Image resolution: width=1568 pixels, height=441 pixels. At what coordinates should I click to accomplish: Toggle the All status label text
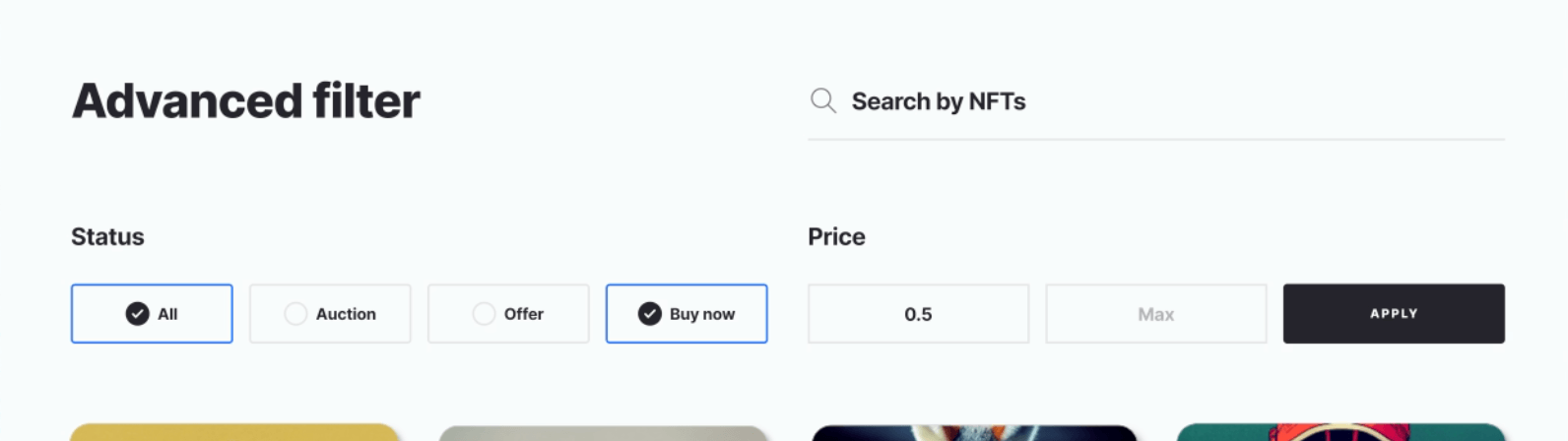[x=167, y=314]
